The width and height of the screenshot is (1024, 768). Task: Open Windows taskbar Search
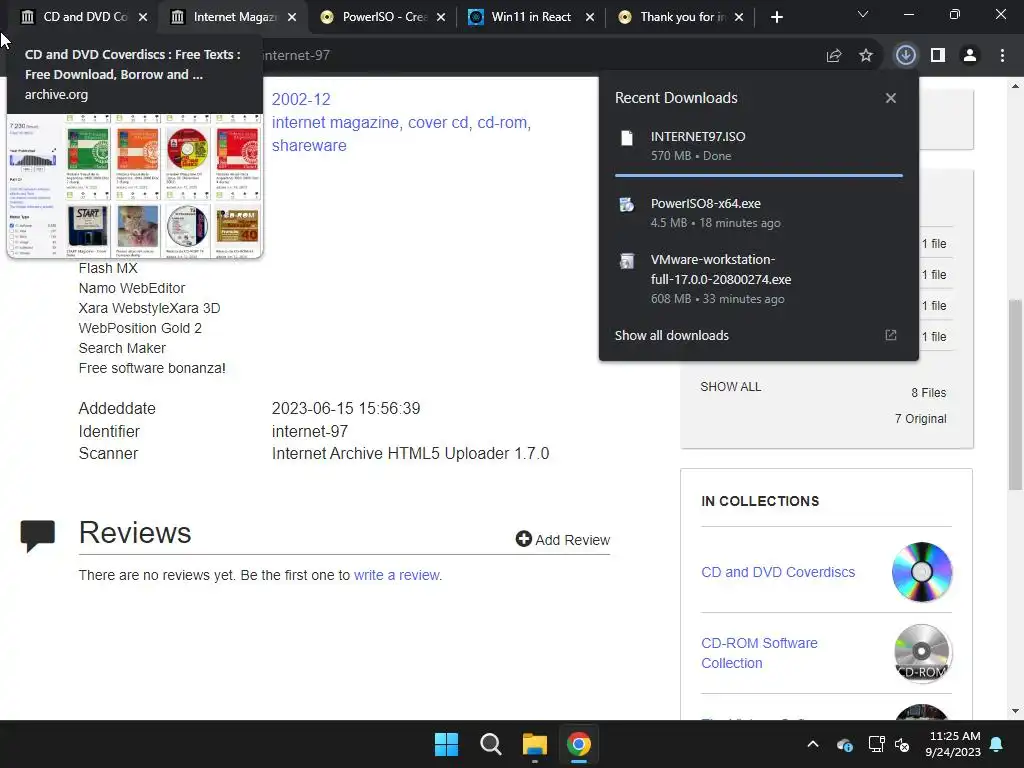[490, 744]
